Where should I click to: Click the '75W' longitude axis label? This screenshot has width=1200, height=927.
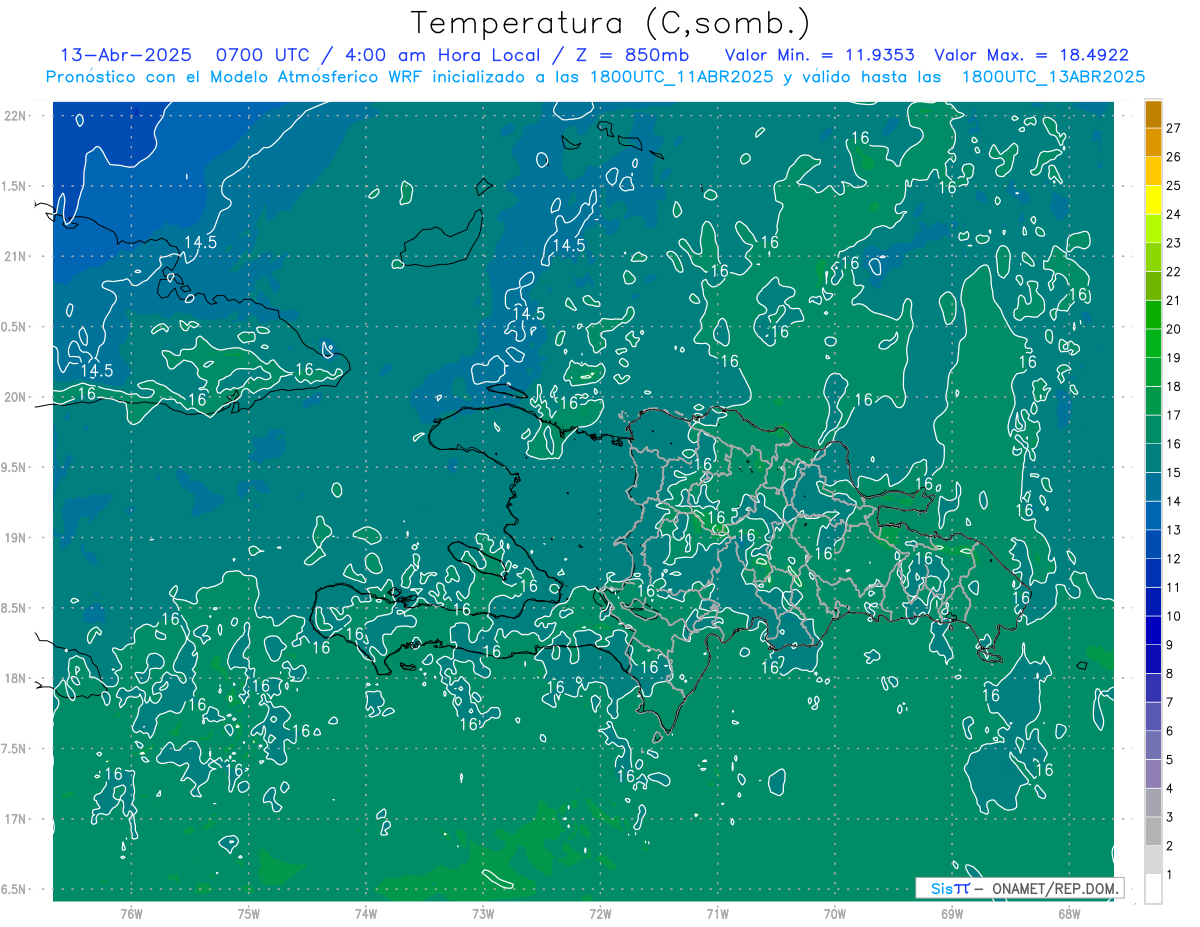(249, 913)
